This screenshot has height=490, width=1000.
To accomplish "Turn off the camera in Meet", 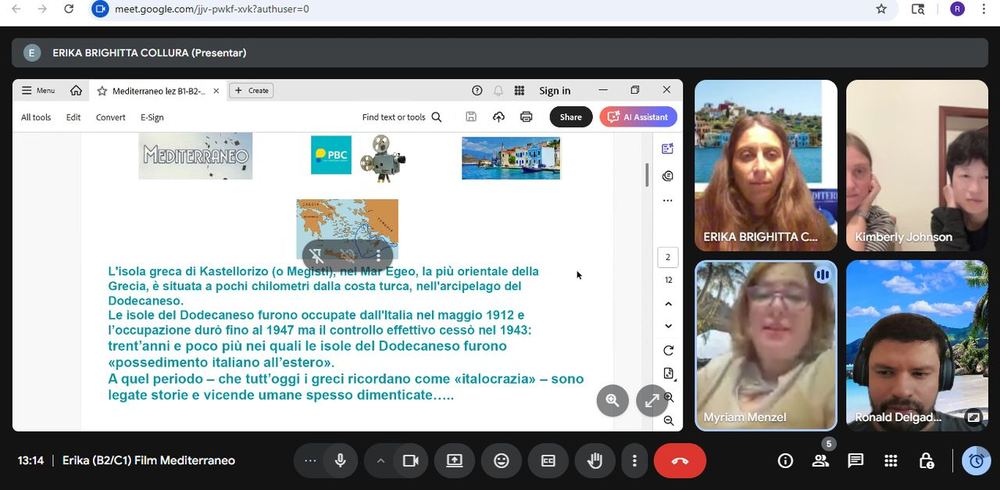I will [x=411, y=461].
